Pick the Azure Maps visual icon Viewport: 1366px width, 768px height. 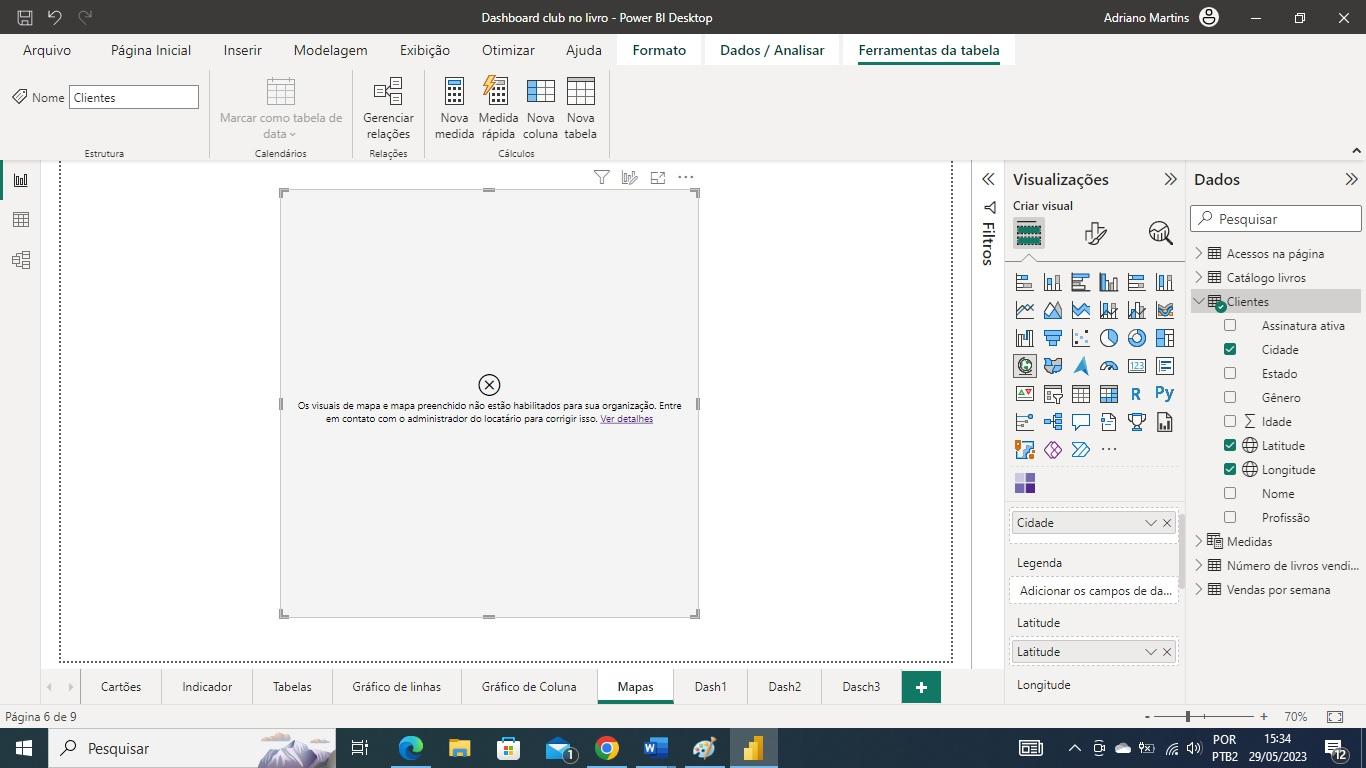(1080, 366)
